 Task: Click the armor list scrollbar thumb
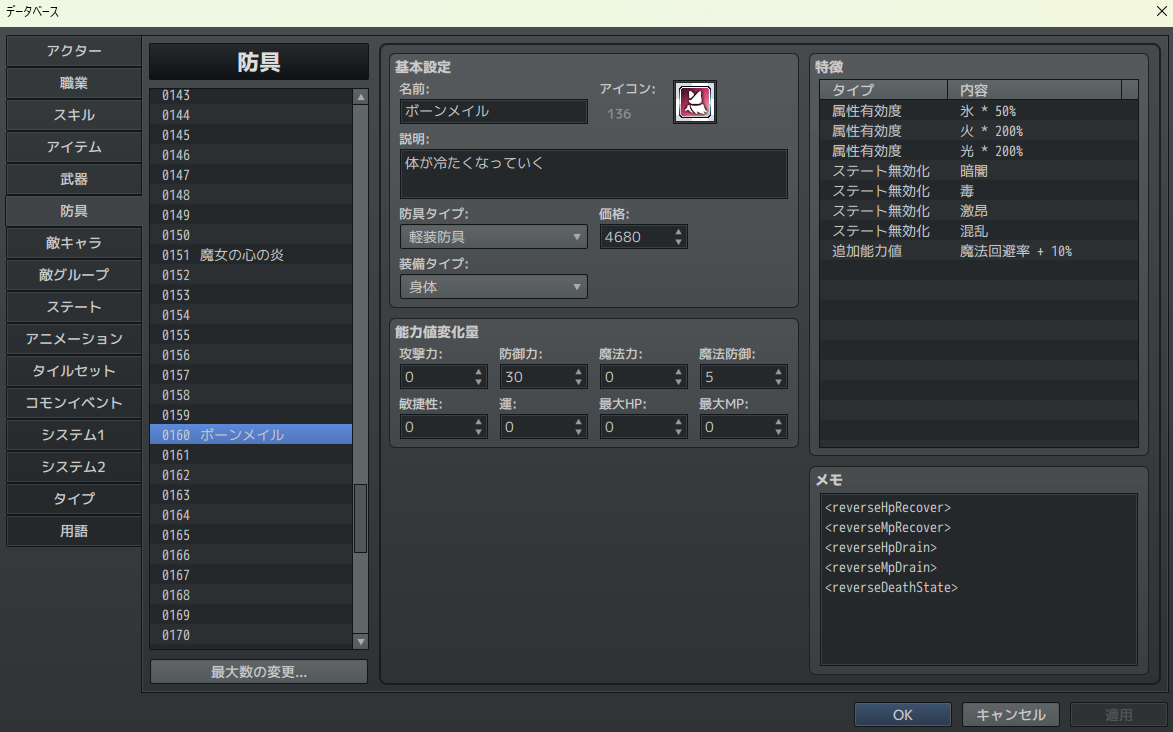pyautogui.click(x=361, y=518)
